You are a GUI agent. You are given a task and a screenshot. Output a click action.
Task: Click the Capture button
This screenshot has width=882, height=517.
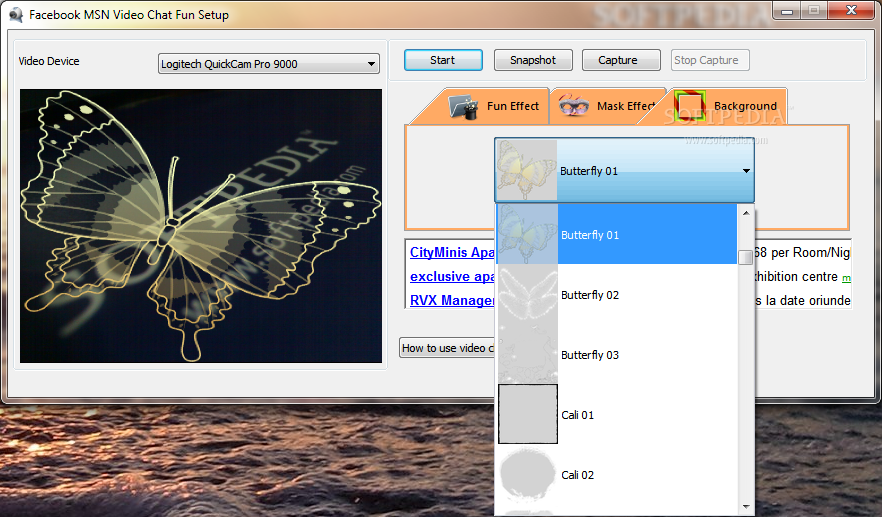[621, 60]
